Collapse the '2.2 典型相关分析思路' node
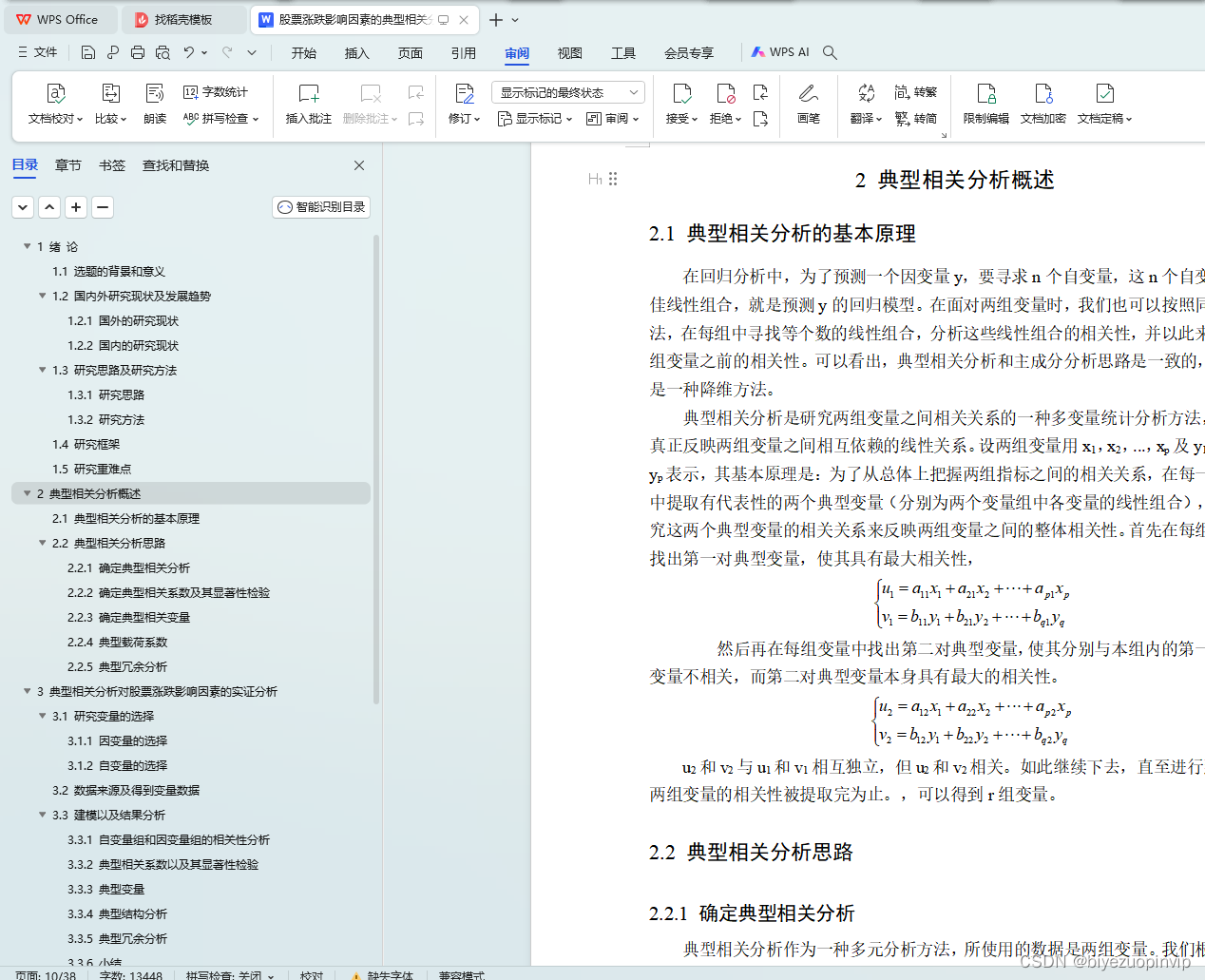The image size is (1205, 980). 42,543
